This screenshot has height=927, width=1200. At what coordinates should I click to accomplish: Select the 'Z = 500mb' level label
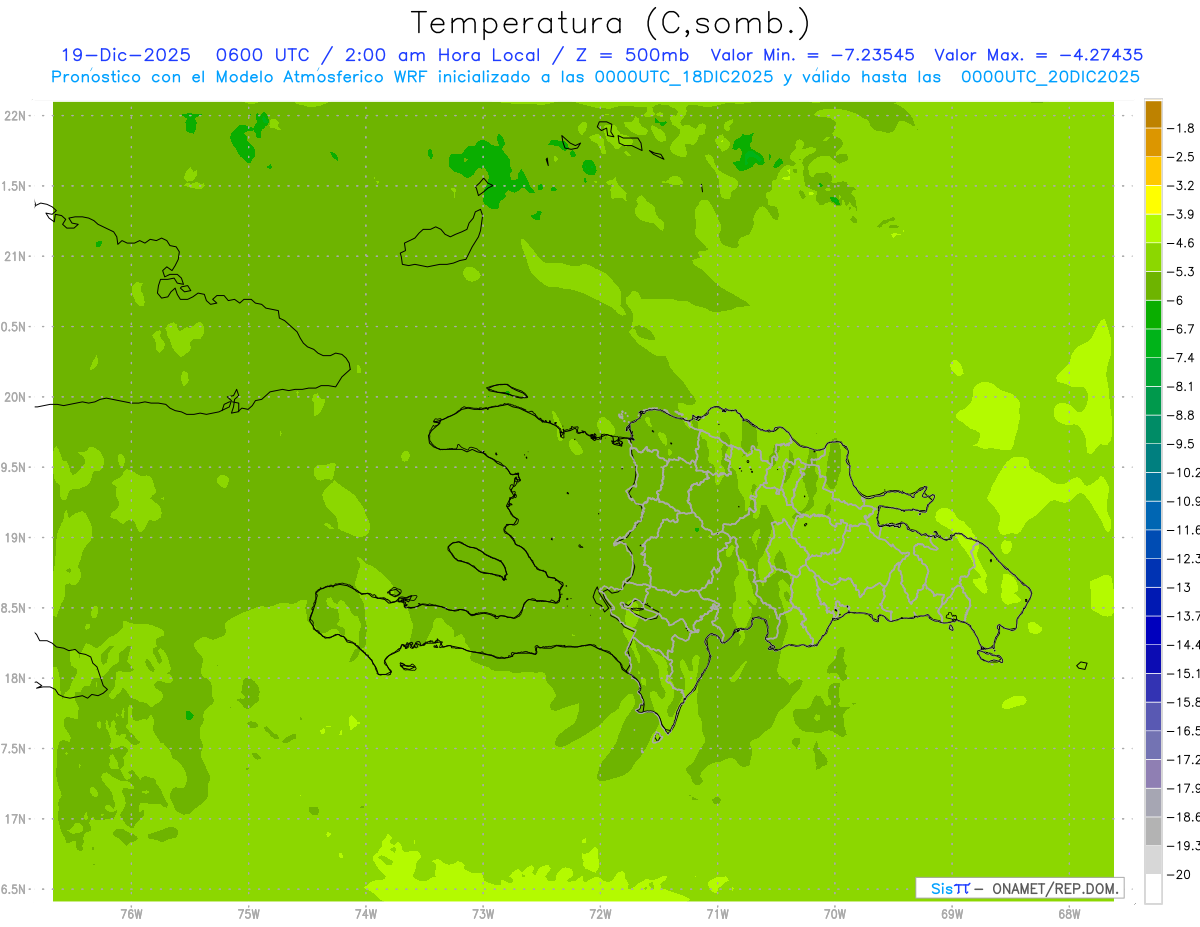(632, 55)
